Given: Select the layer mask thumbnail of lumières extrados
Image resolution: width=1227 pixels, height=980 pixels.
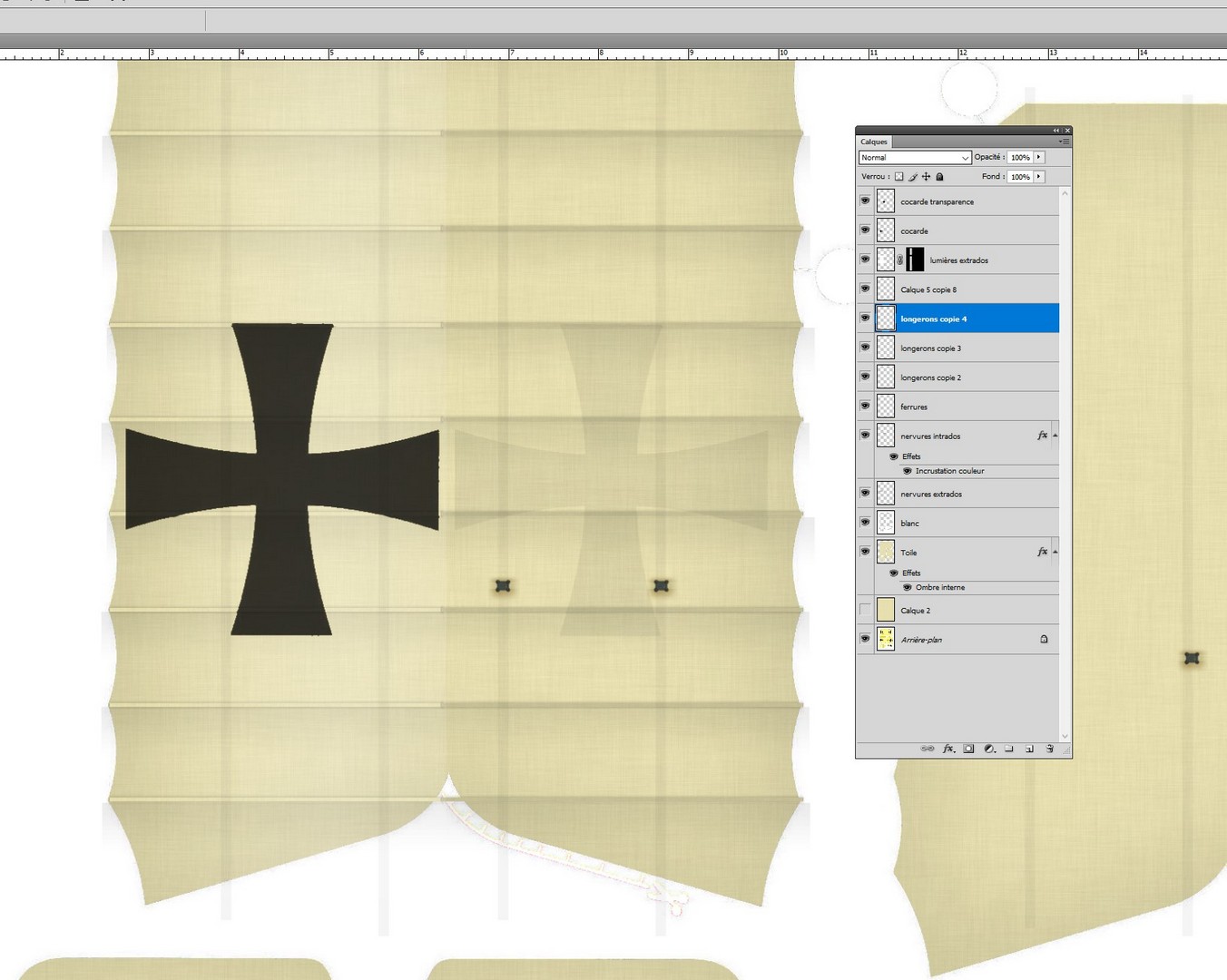Looking at the screenshot, I should (915, 260).
